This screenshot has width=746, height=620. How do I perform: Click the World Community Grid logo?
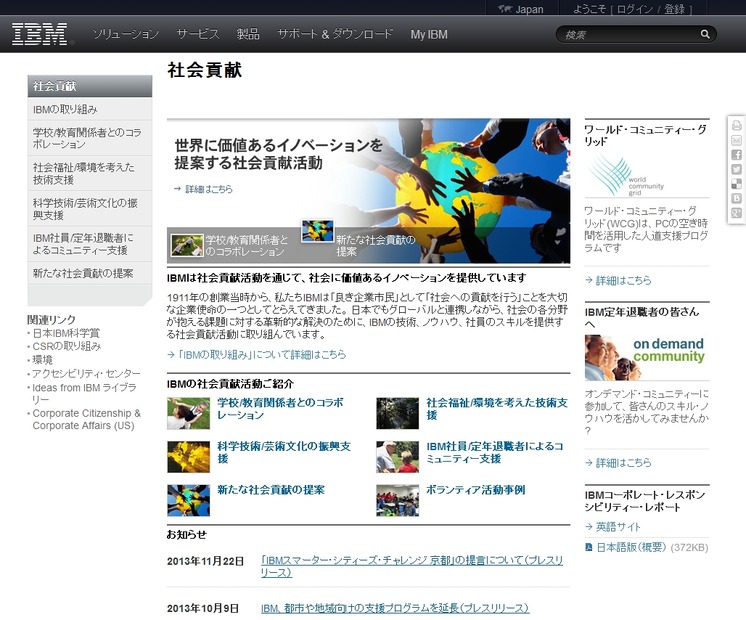click(x=626, y=175)
